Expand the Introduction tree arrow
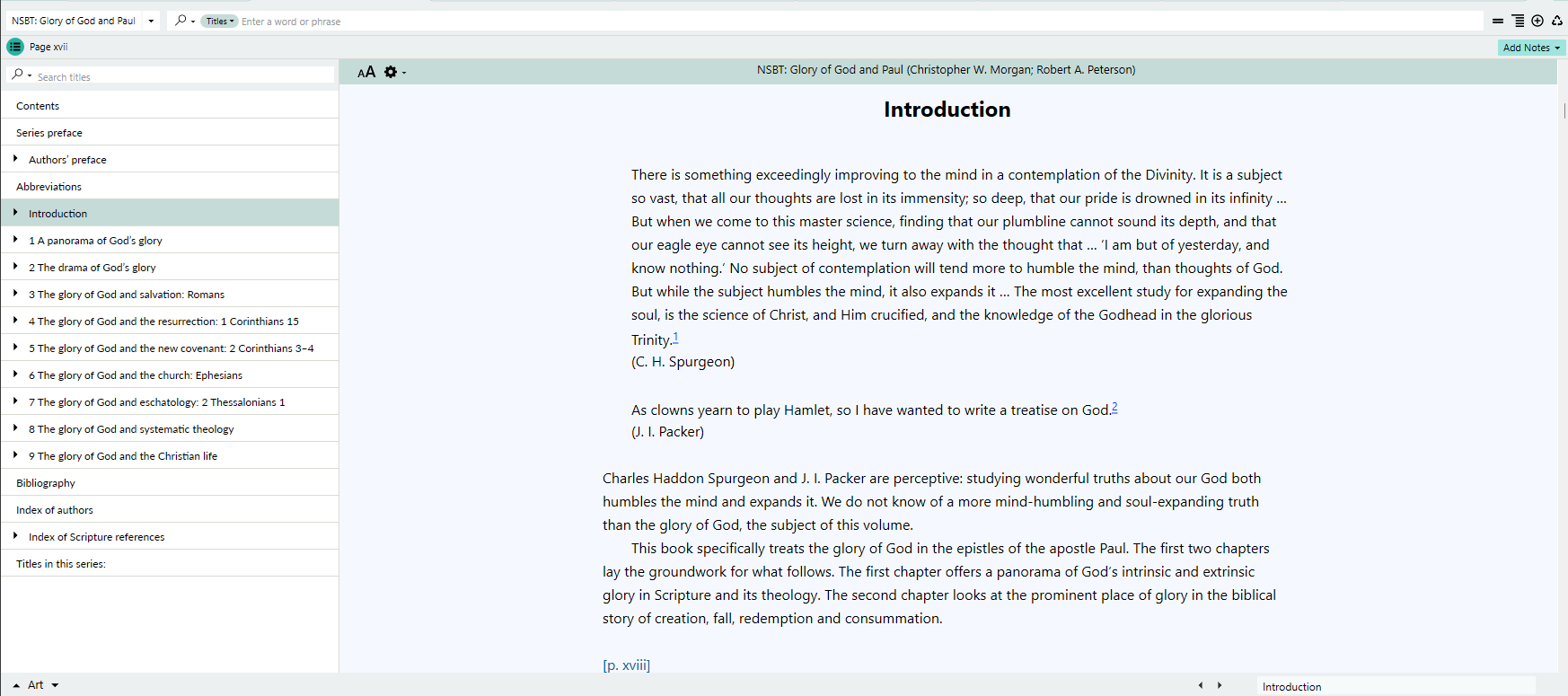This screenshot has width=1568, height=696. (15, 213)
